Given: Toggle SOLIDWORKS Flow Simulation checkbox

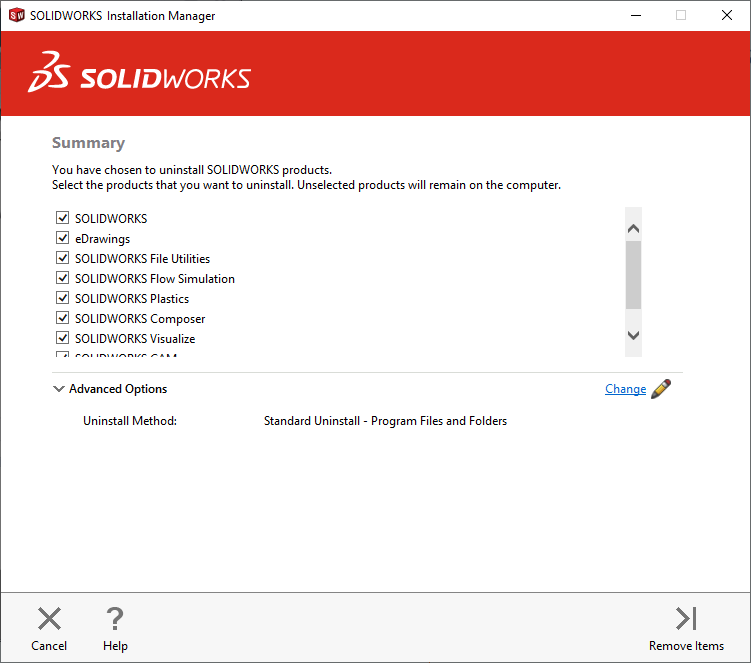Looking at the screenshot, I should [x=62, y=278].
